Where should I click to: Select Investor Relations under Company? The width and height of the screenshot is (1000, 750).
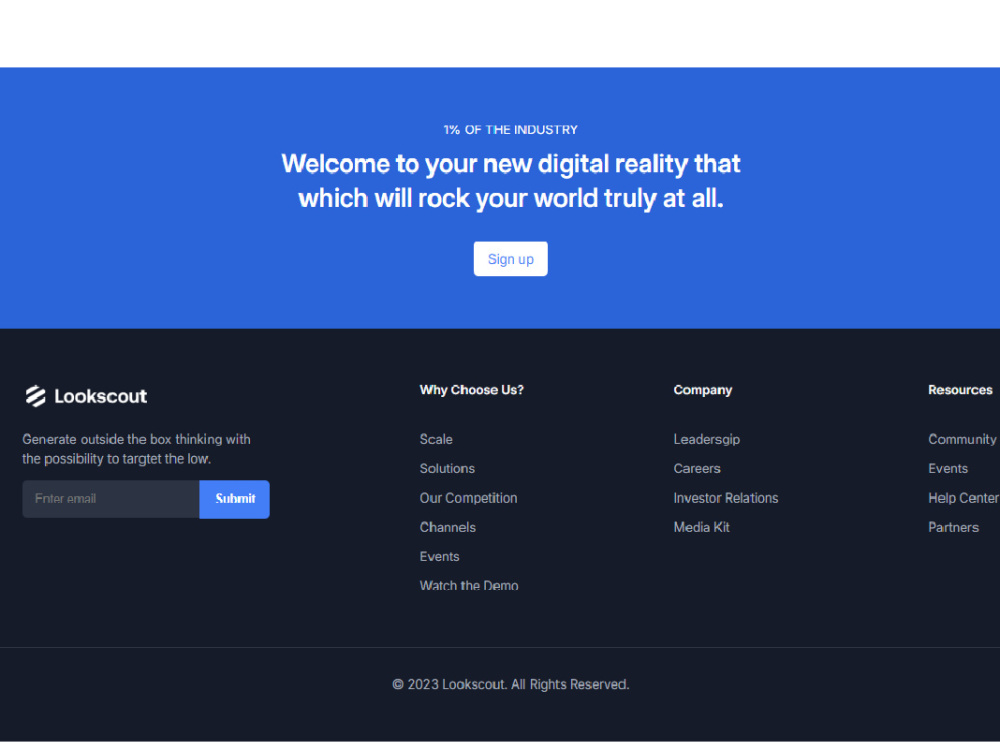coord(726,497)
